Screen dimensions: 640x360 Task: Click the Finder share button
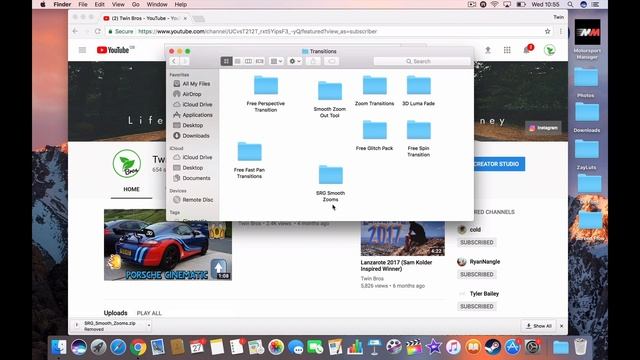coord(313,61)
